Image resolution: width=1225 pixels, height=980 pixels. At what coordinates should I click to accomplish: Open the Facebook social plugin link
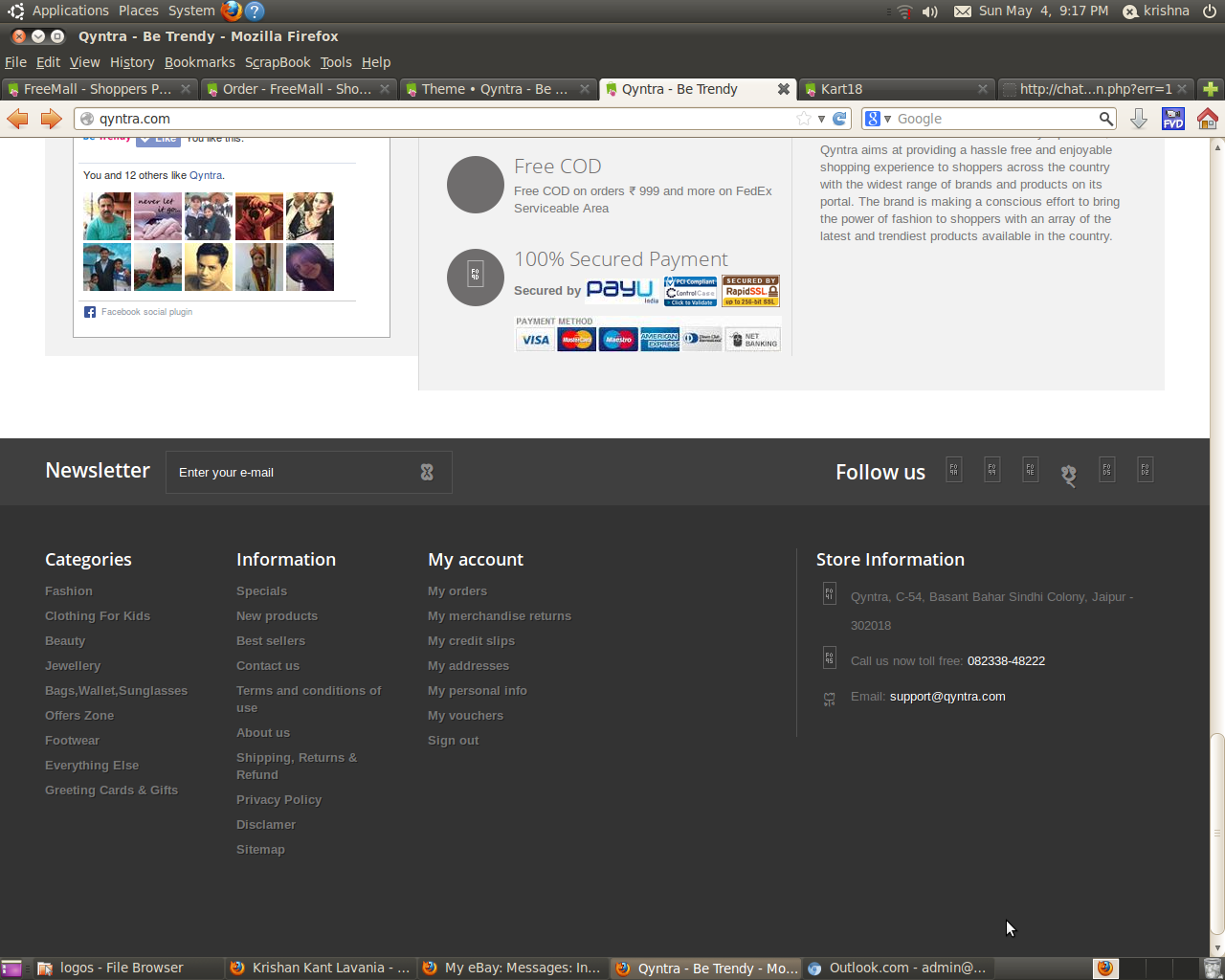(x=147, y=312)
